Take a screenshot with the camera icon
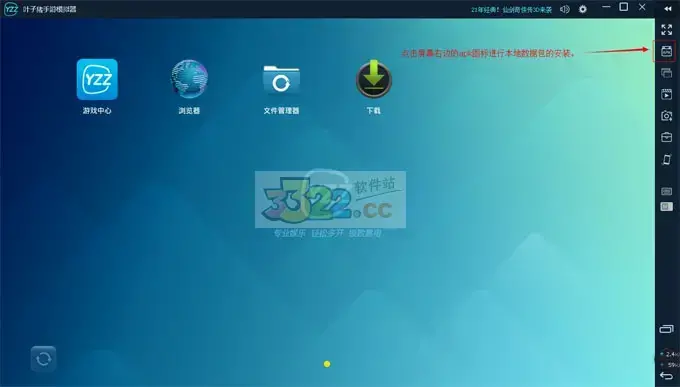 tap(667, 115)
